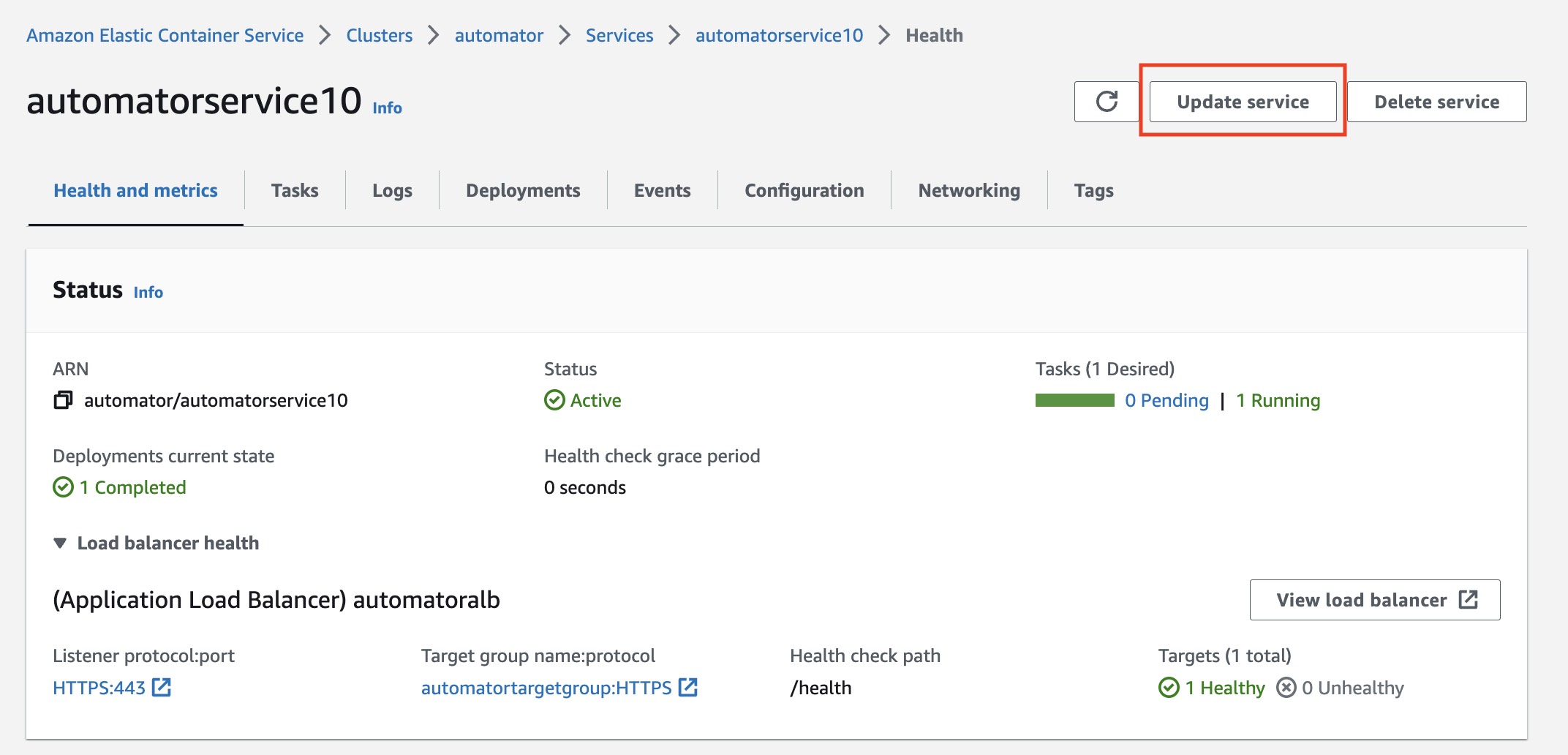Open the Deployments tab
This screenshot has height=755, width=1568.
tap(523, 190)
